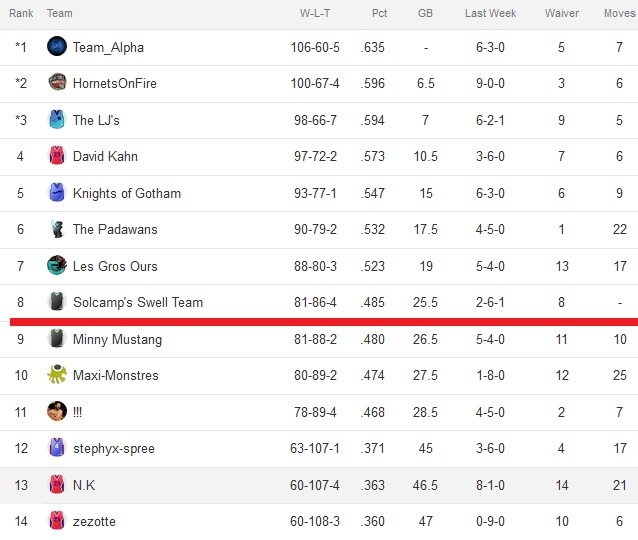Click the David Kahn red jersey icon
Image resolution: width=638 pixels, height=540 pixels.
[x=57, y=155]
